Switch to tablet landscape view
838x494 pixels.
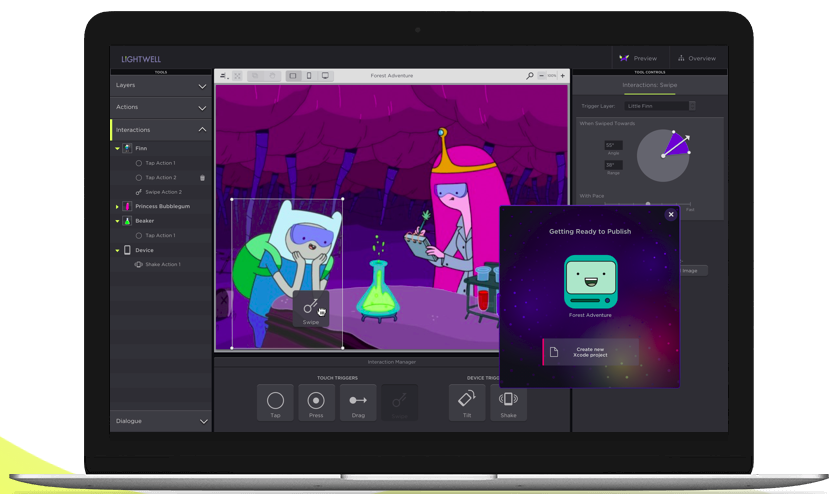pyautogui.click(x=293, y=76)
